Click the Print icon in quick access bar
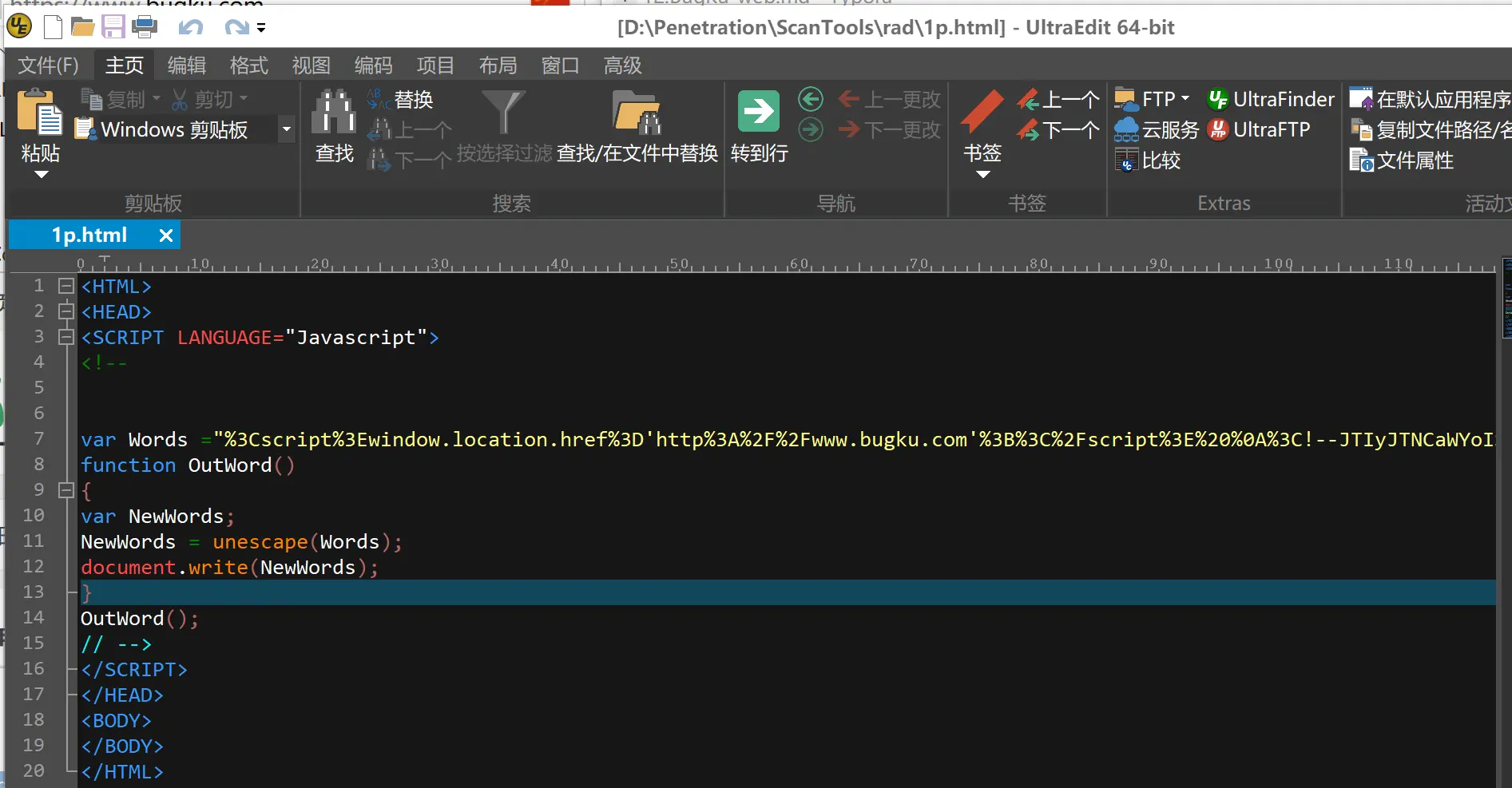This screenshot has height=788, width=1512. point(145,27)
